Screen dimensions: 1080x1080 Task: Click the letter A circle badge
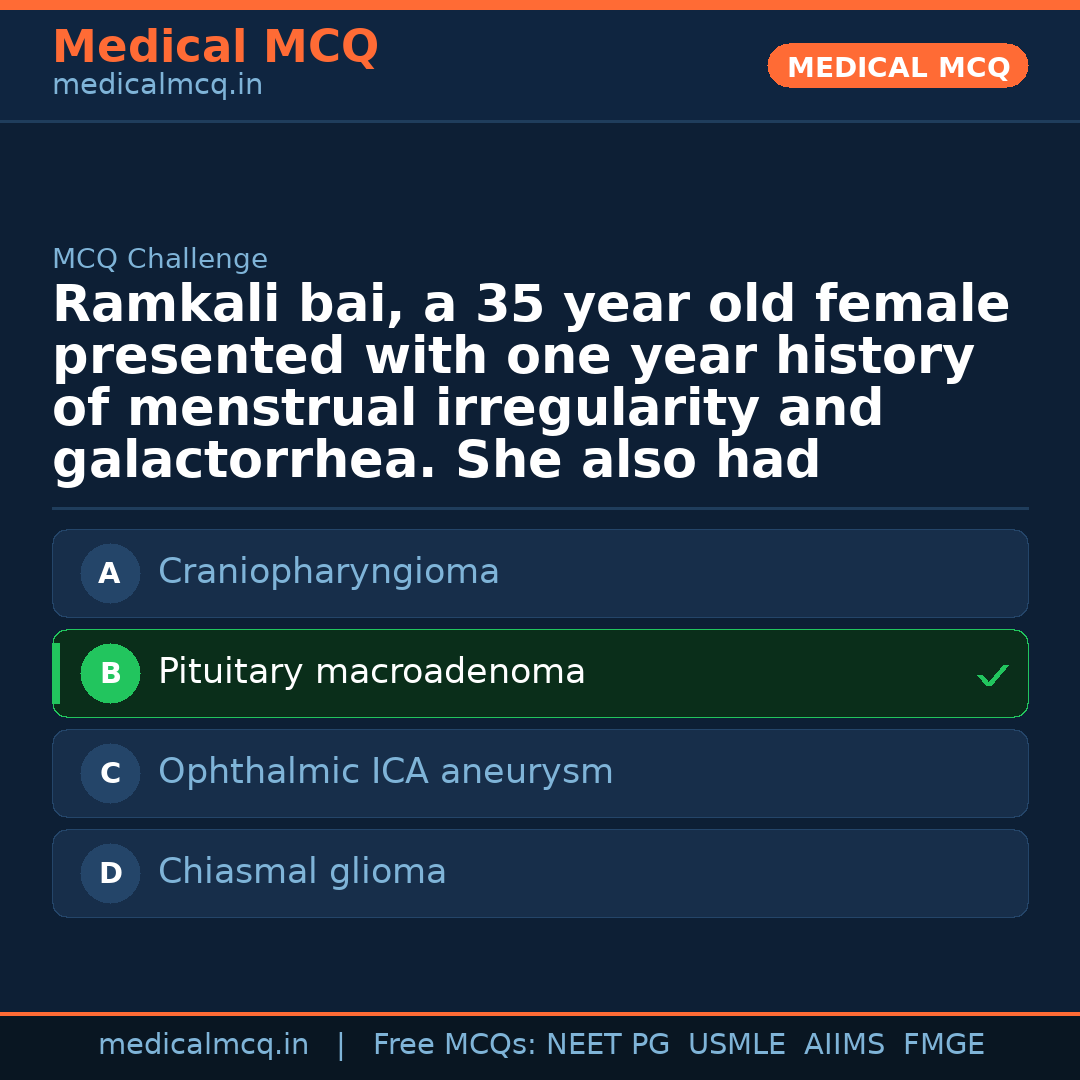[x=110, y=574]
